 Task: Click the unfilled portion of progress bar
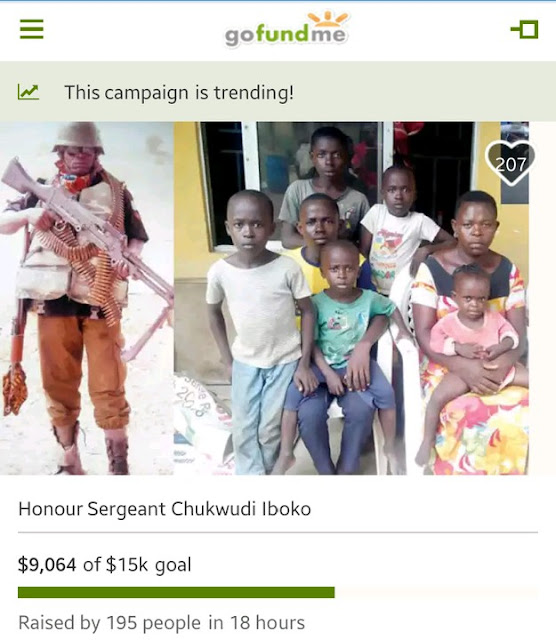(x=436, y=592)
